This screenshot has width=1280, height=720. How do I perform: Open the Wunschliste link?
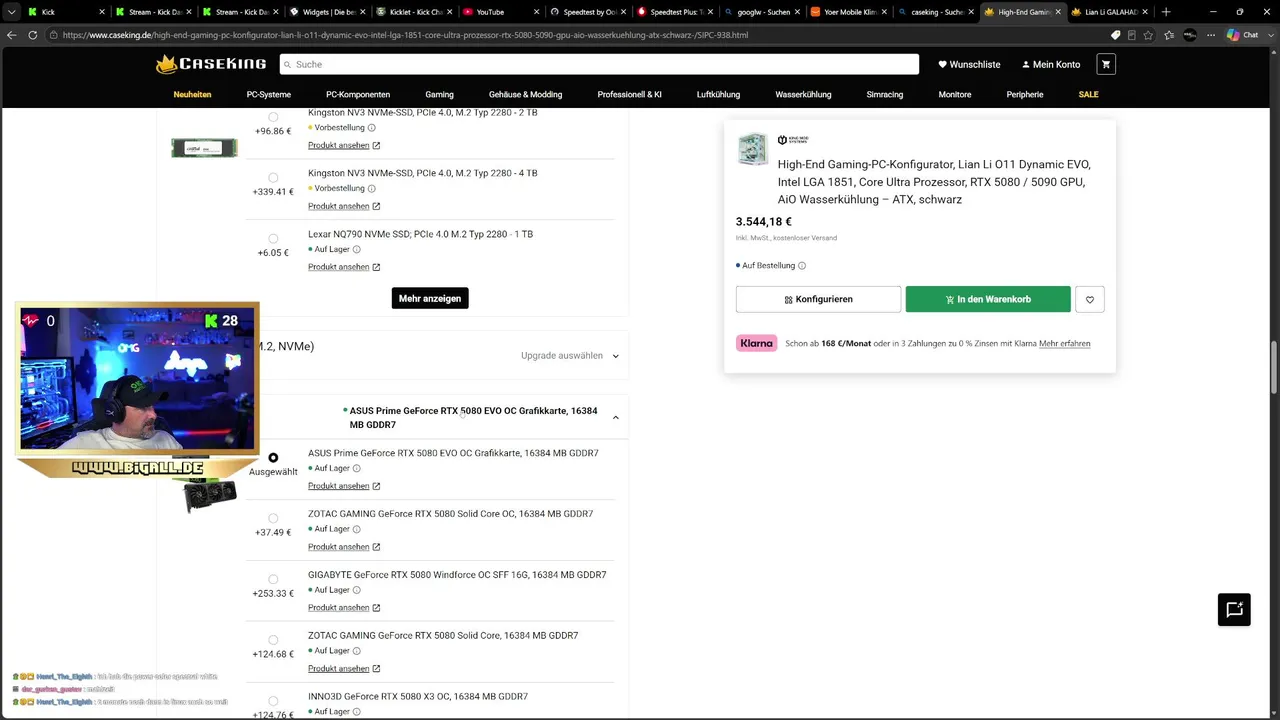pos(969,64)
